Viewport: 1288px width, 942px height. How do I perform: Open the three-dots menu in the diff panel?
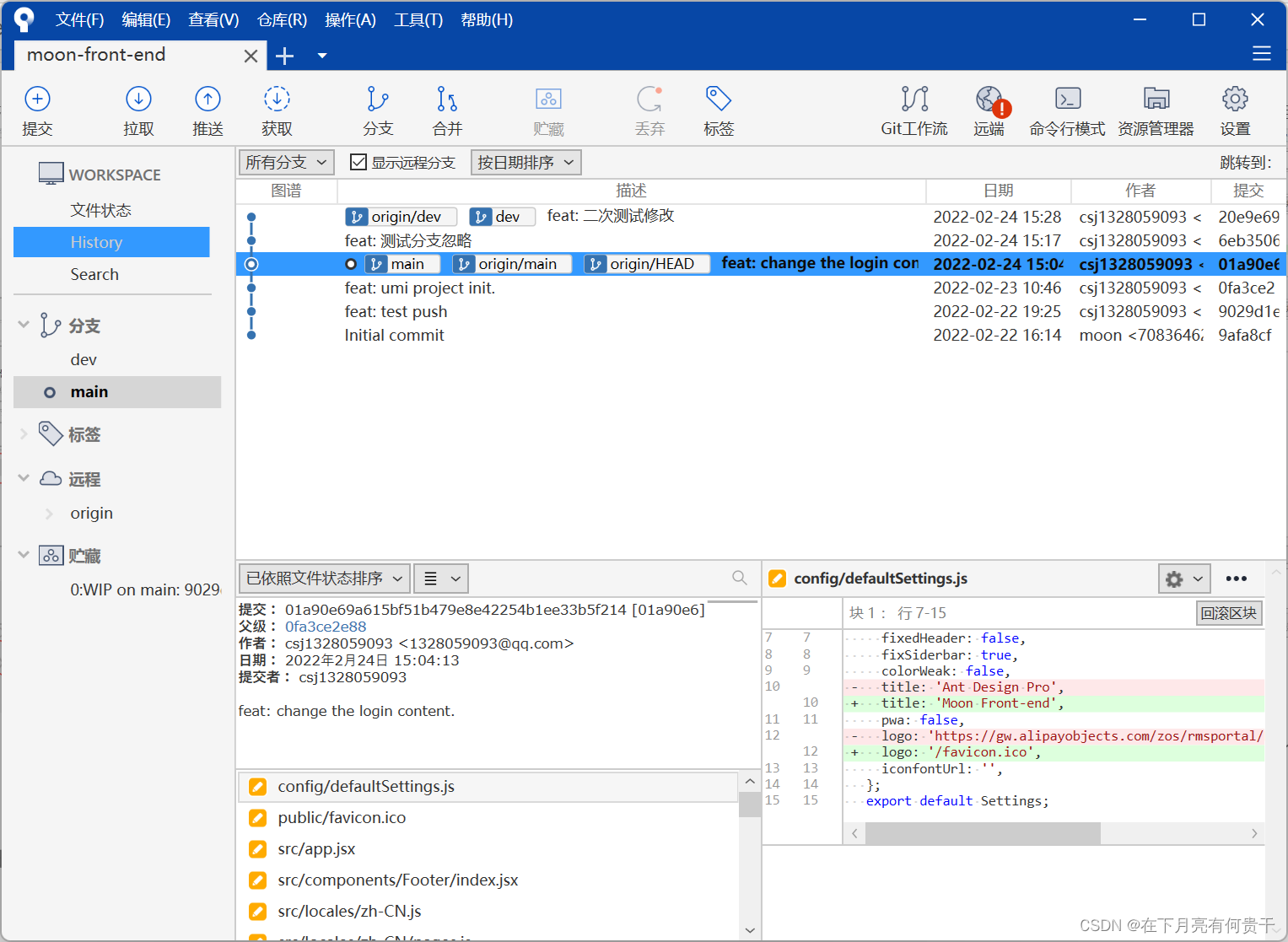point(1237,579)
